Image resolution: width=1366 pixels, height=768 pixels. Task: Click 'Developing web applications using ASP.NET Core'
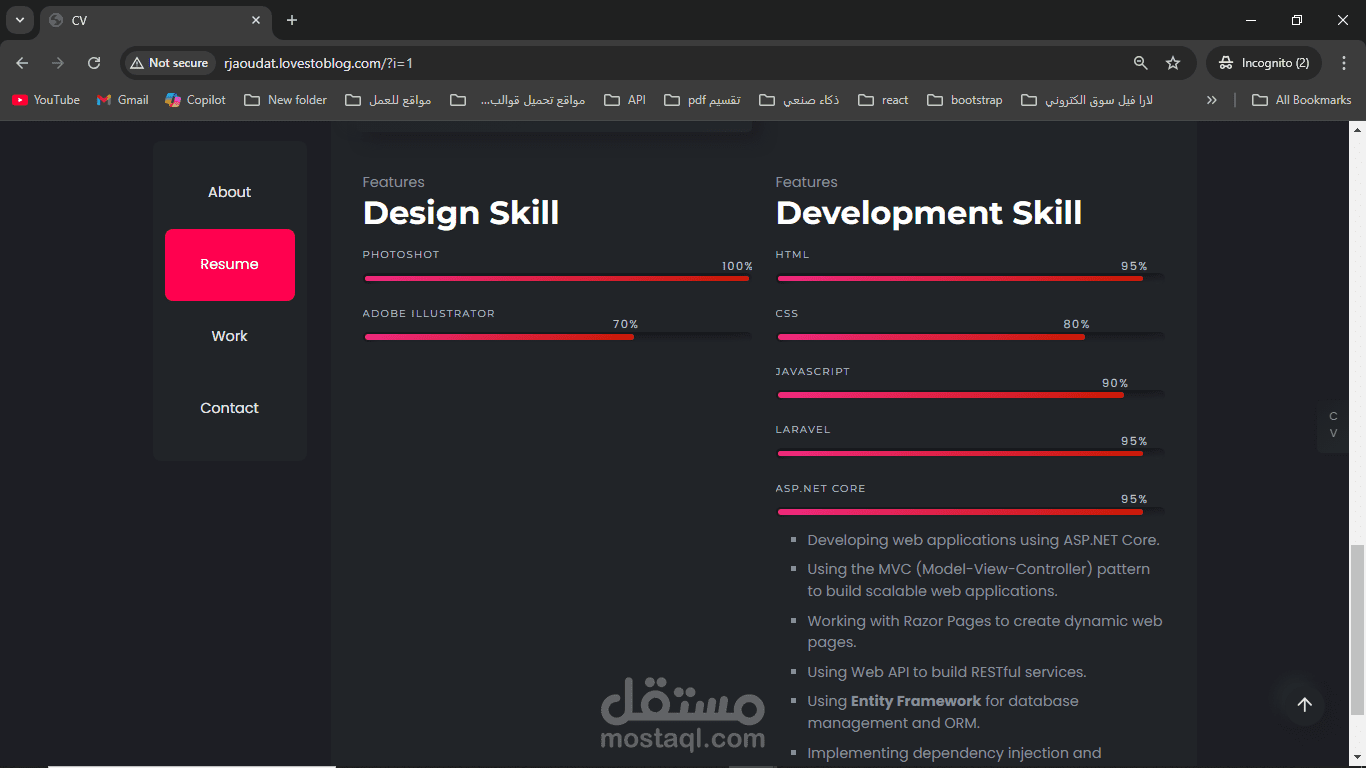pyautogui.click(x=983, y=540)
